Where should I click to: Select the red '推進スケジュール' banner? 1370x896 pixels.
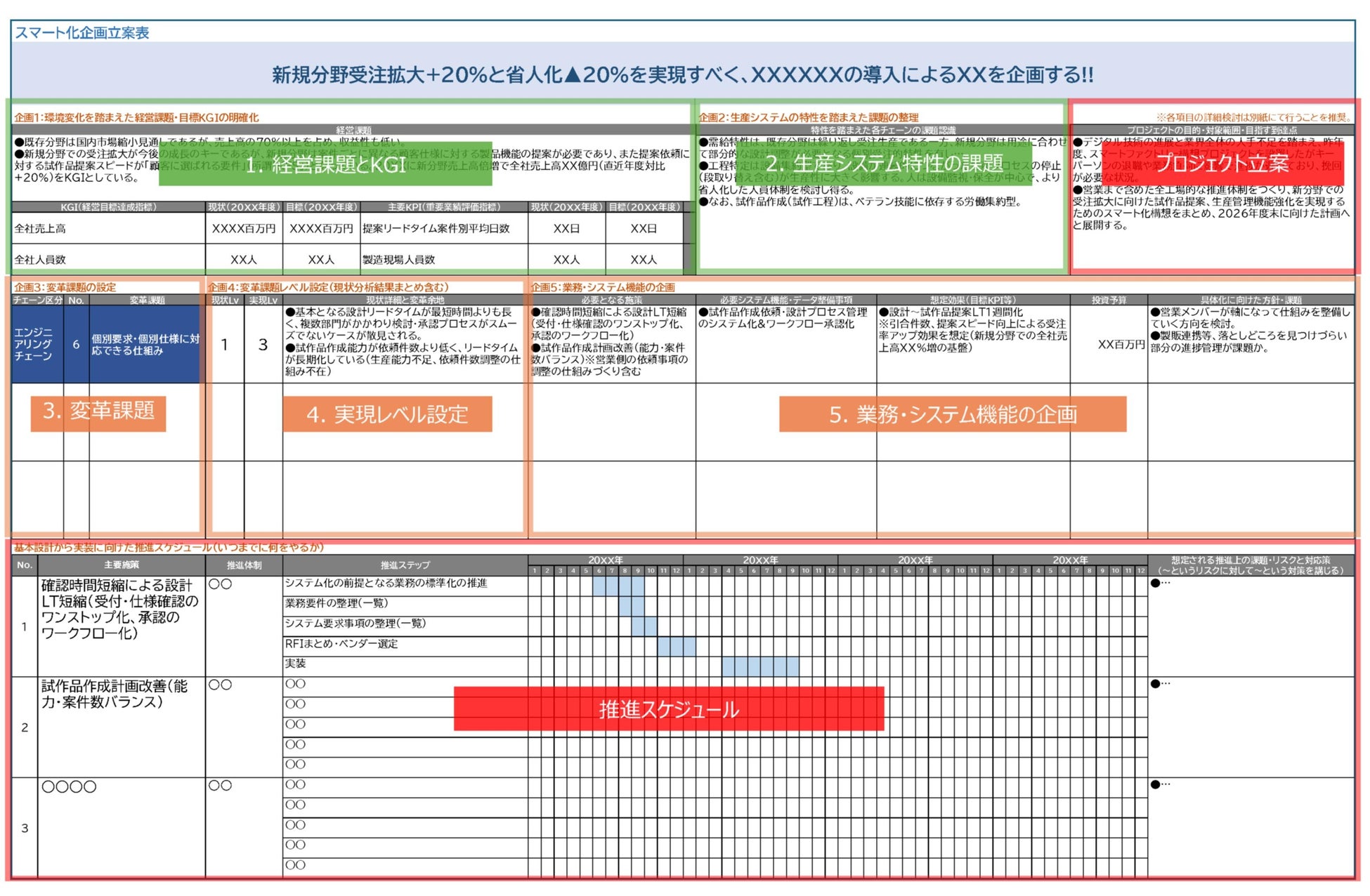pyautogui.click(x=668, y=709)
